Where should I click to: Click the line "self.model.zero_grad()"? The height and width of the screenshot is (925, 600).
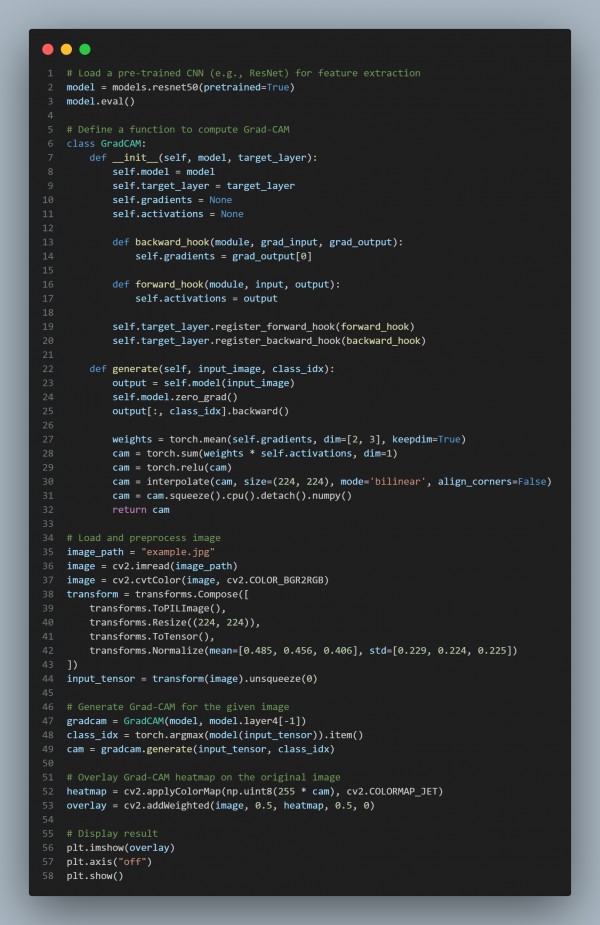point(175,398)
